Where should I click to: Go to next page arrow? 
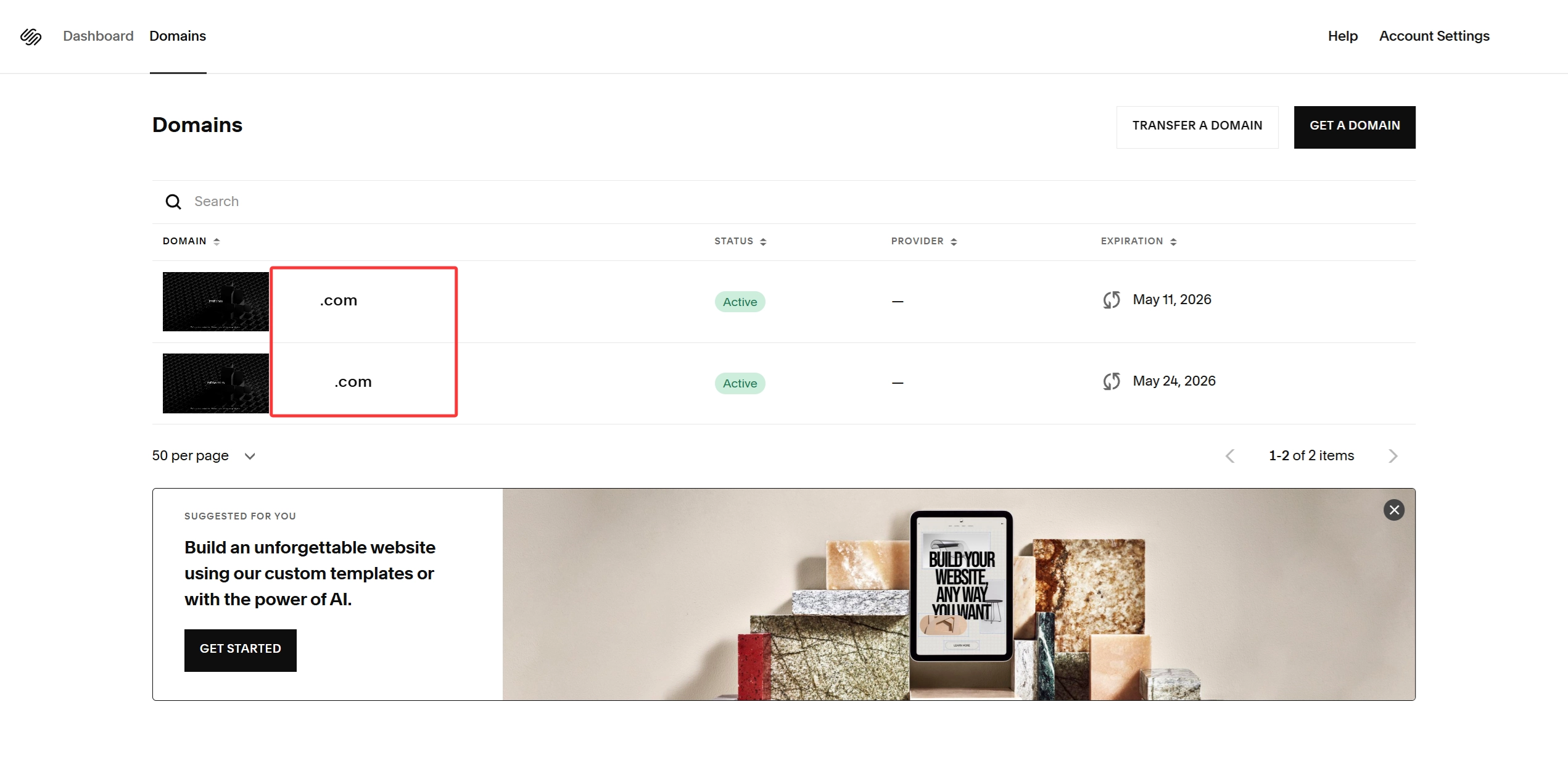(x=1393, y=456)
